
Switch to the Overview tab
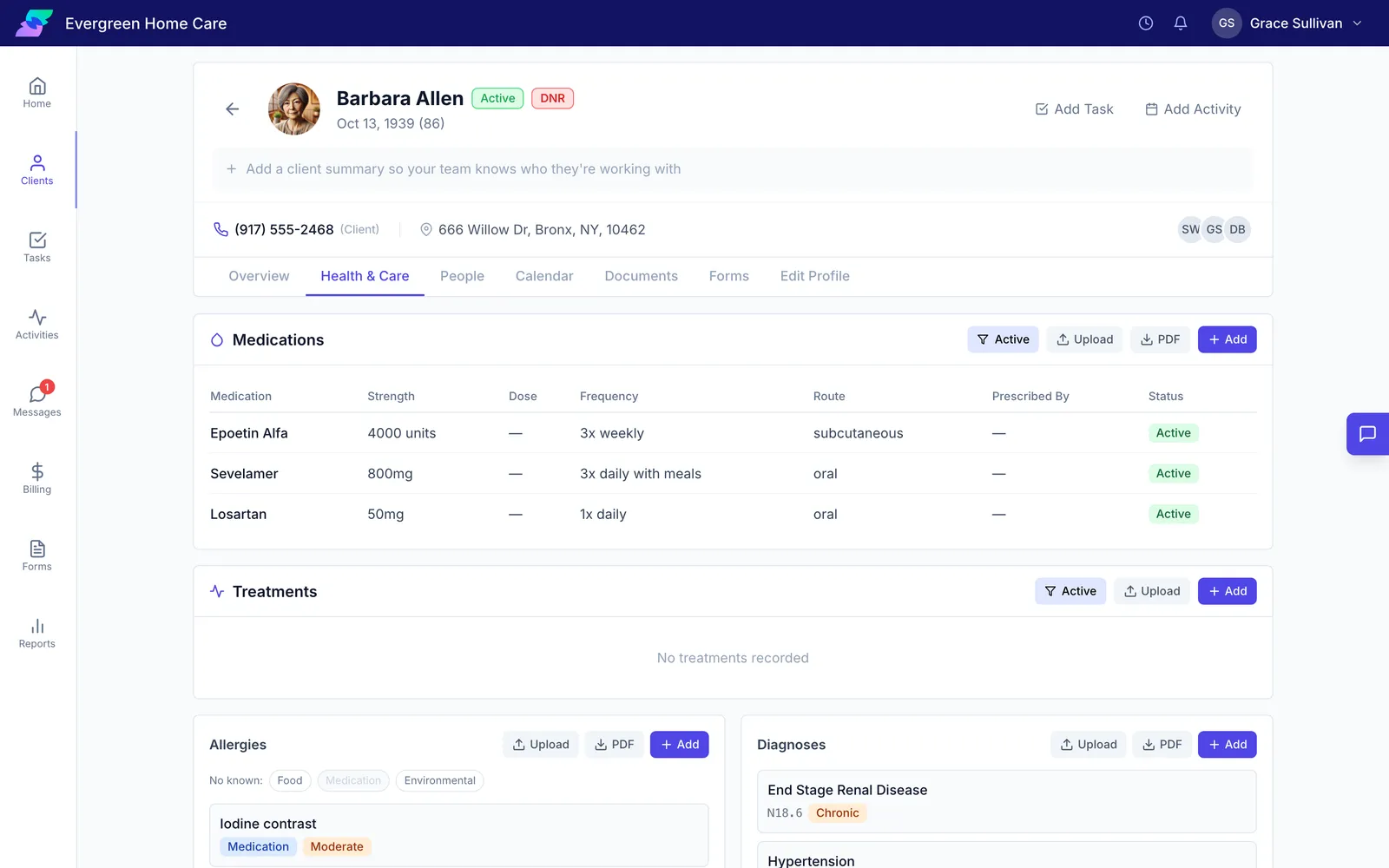coord(259,276)
